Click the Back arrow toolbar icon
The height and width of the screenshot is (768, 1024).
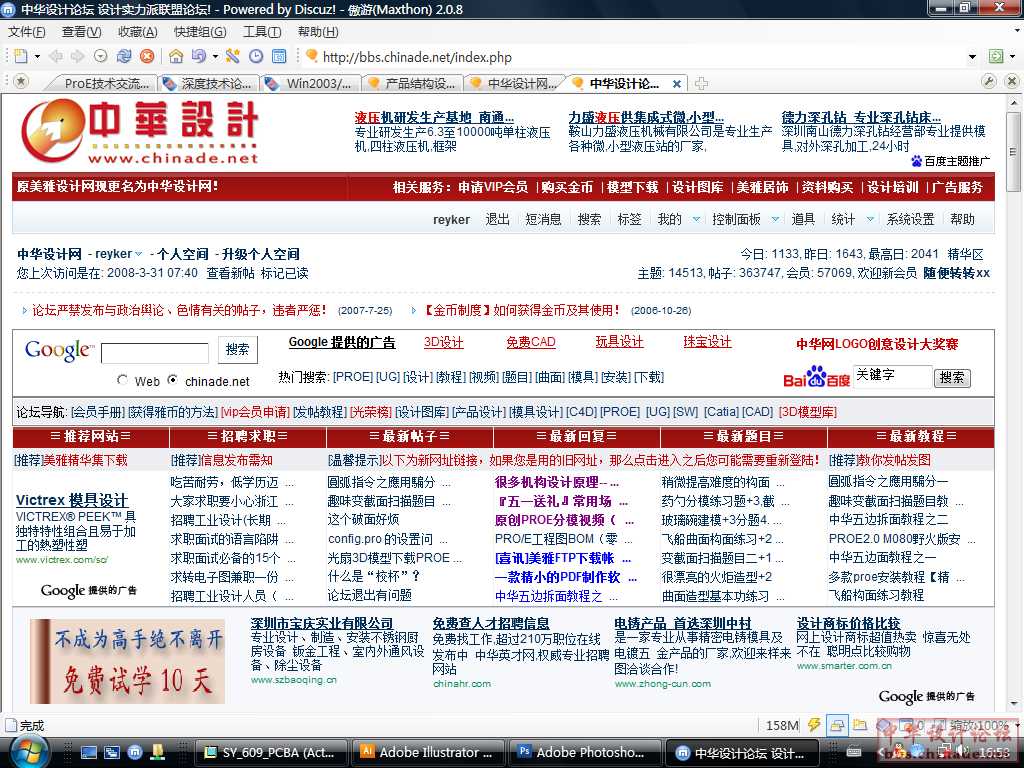tap(56, 56)
